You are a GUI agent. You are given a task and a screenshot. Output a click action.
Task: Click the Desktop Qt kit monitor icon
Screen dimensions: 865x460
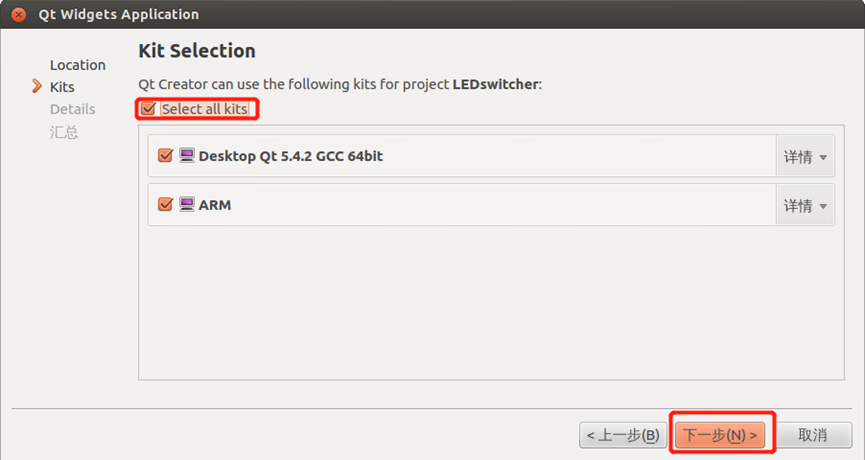click(186, 156)
